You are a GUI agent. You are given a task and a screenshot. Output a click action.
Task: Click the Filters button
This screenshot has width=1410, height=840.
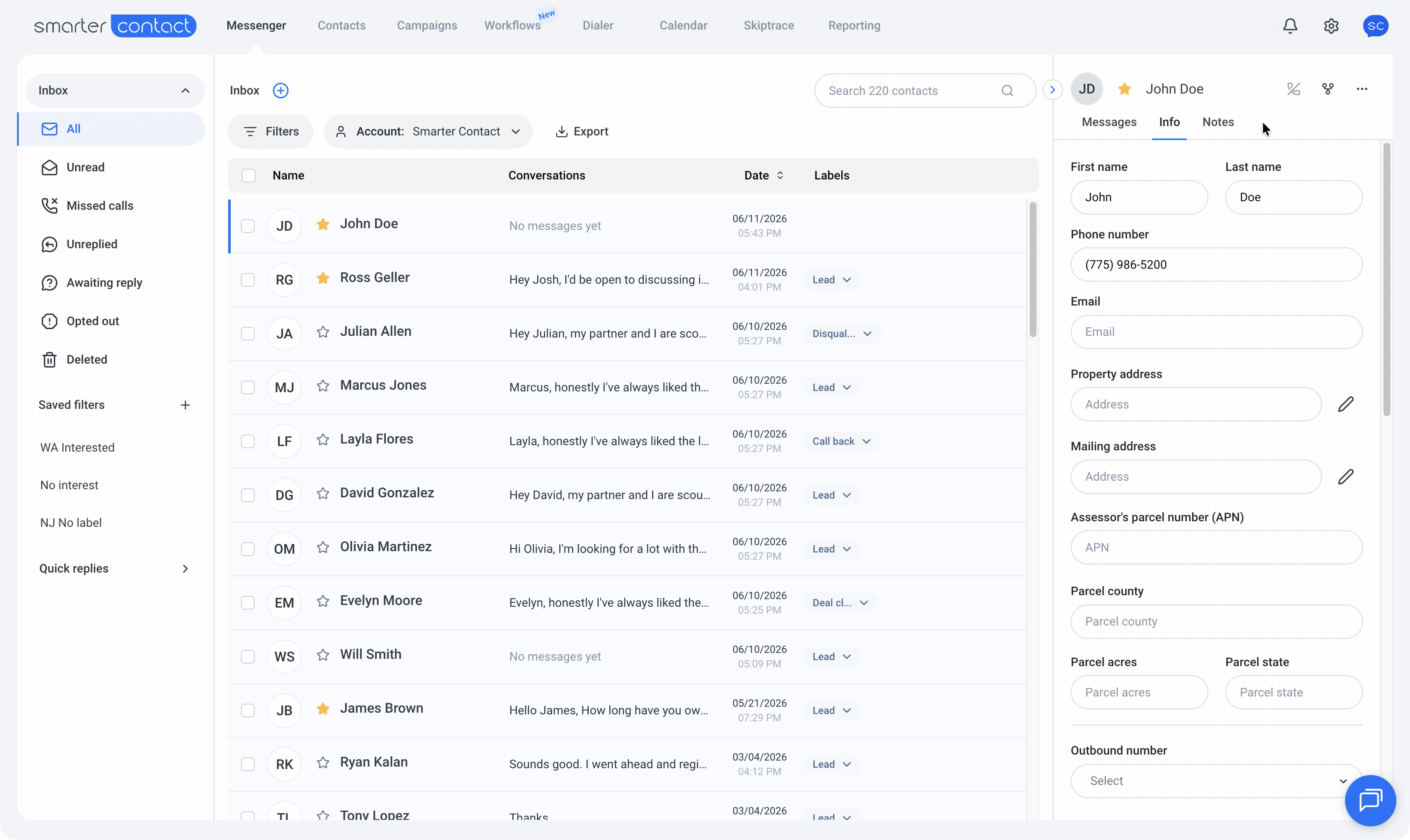[270, 131]
